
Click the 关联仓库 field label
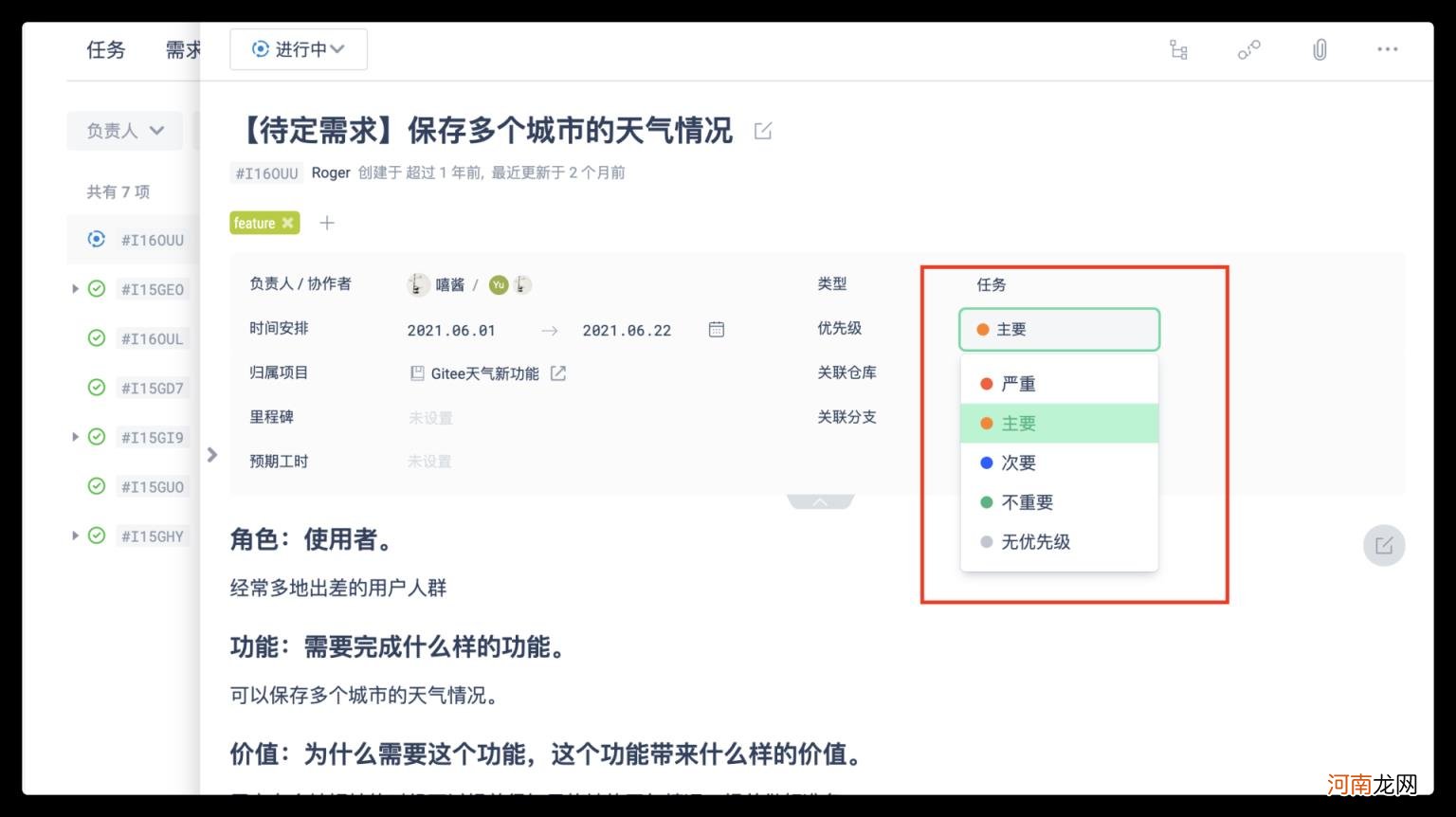pos(847,372)
